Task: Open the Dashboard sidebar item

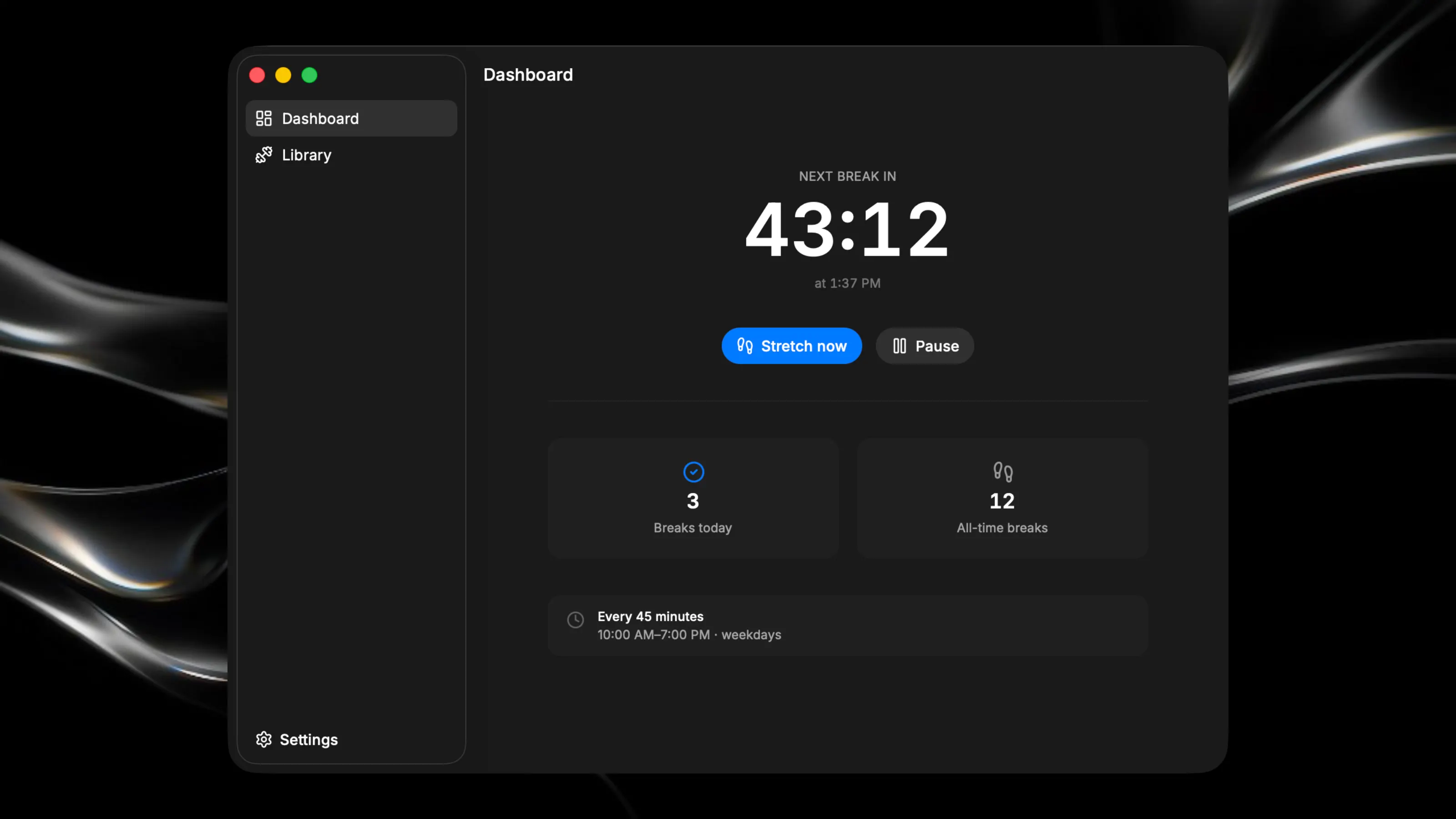Action: coord(351,118)
